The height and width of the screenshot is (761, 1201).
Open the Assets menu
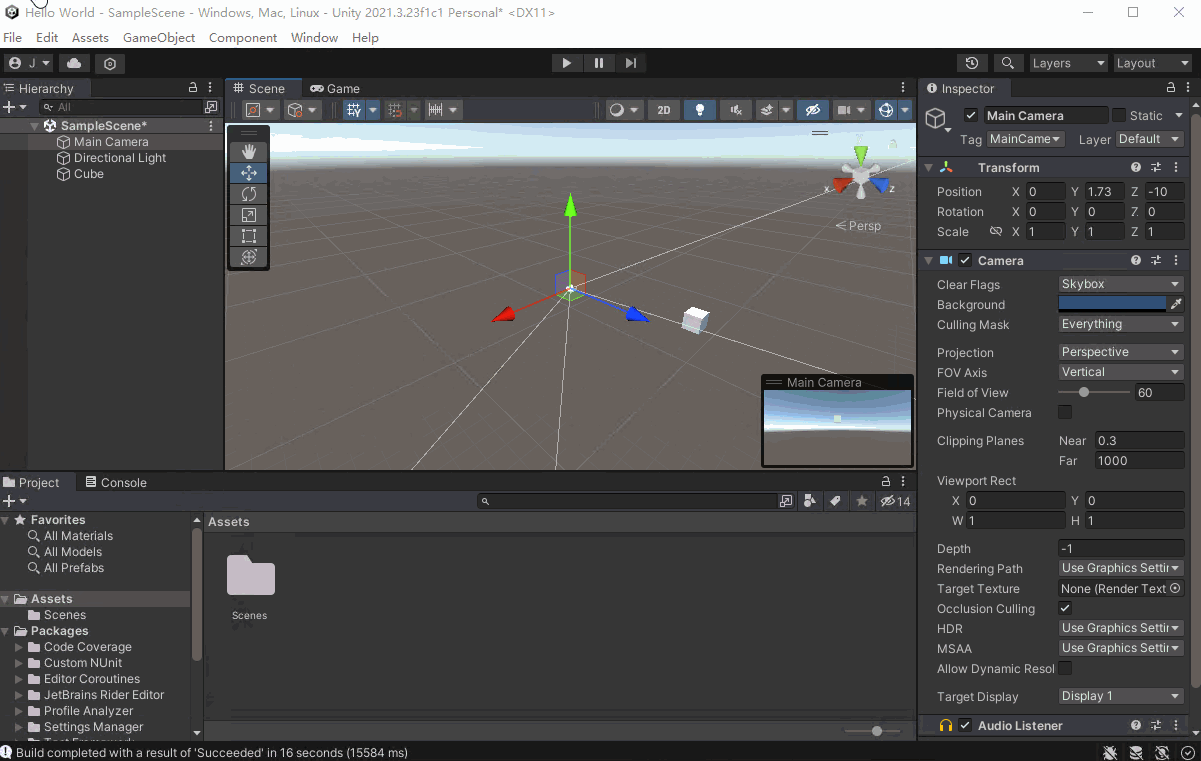(x=90, y=37)
